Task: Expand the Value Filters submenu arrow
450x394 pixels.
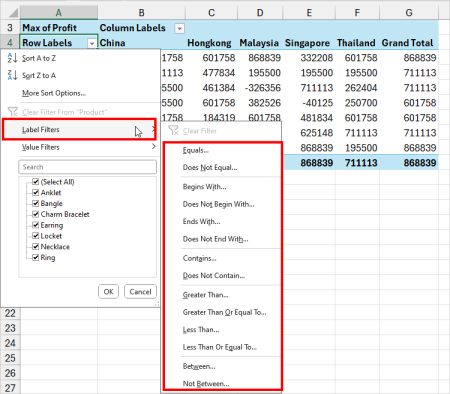Action: (154, 146)
